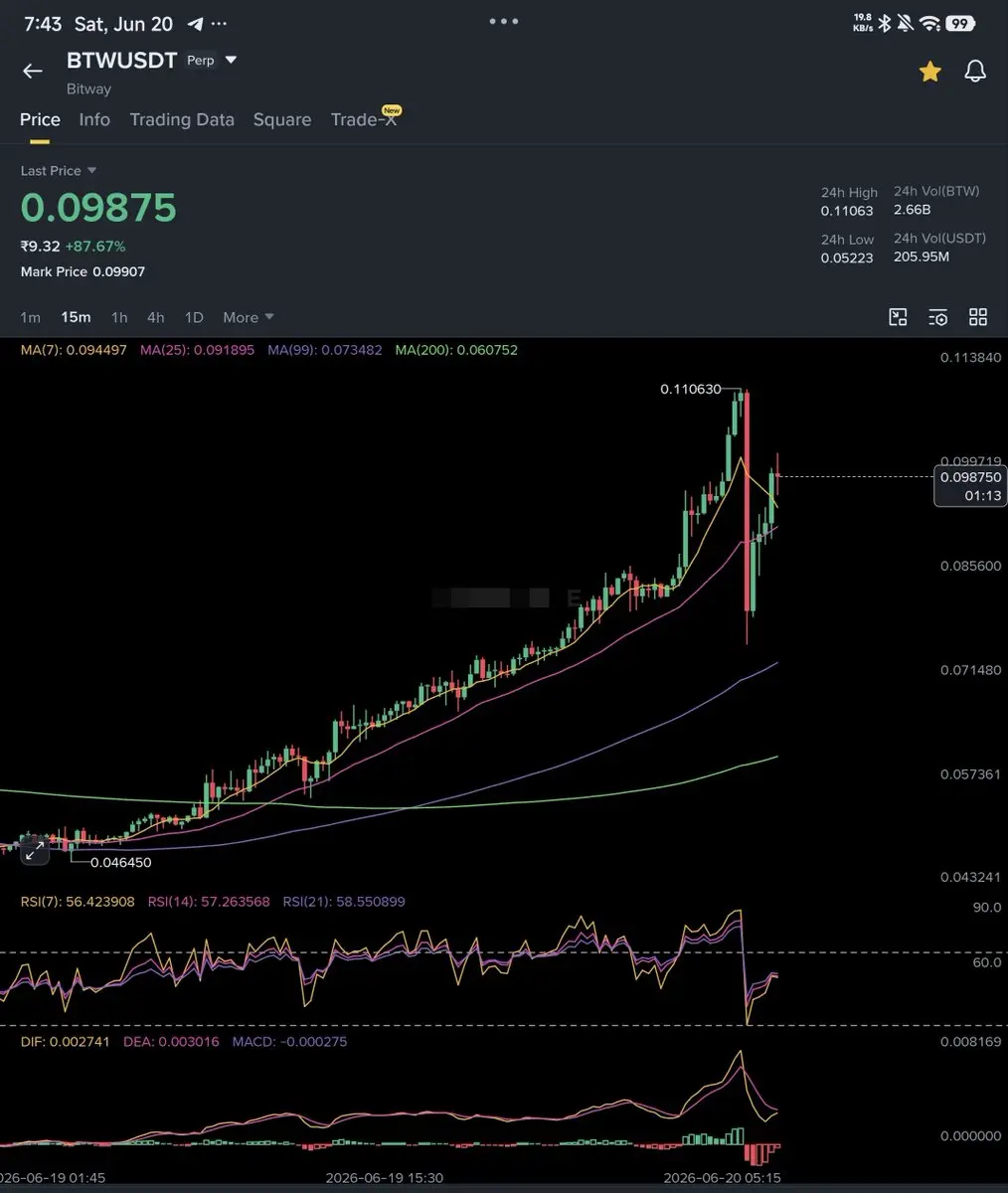Image resolution: width=1008 pixels, height=1193 pixels.
Task: Open the chart drawing tools icon
Action: click(x=898, y=317)
